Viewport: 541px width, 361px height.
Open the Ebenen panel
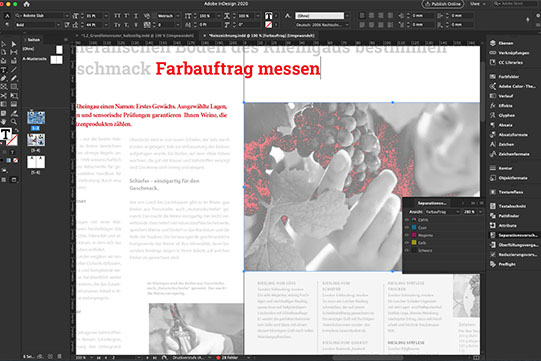pyautogui.click(x=505, y=43)
